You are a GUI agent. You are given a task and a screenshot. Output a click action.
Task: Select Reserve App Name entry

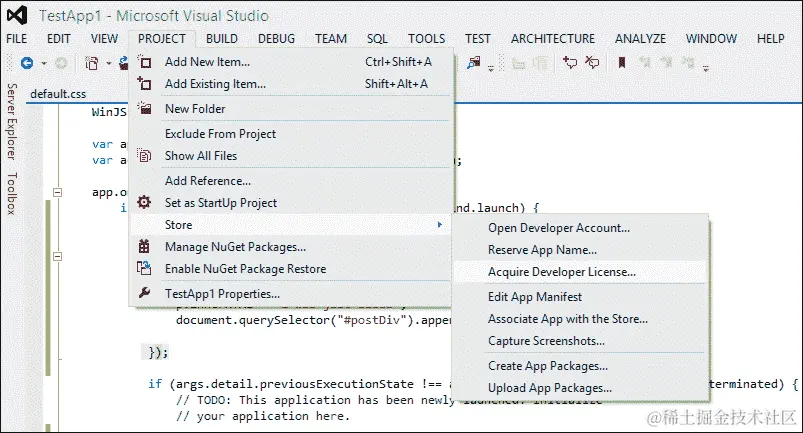(580, 250)
